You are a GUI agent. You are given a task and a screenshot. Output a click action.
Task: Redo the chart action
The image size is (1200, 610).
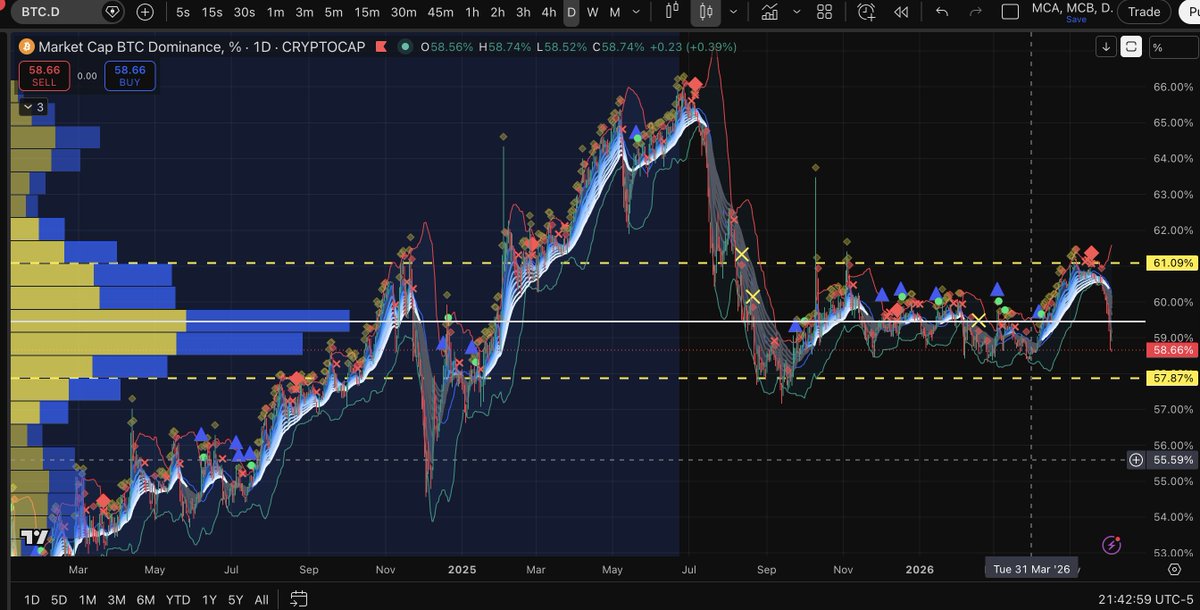(976, 12)
